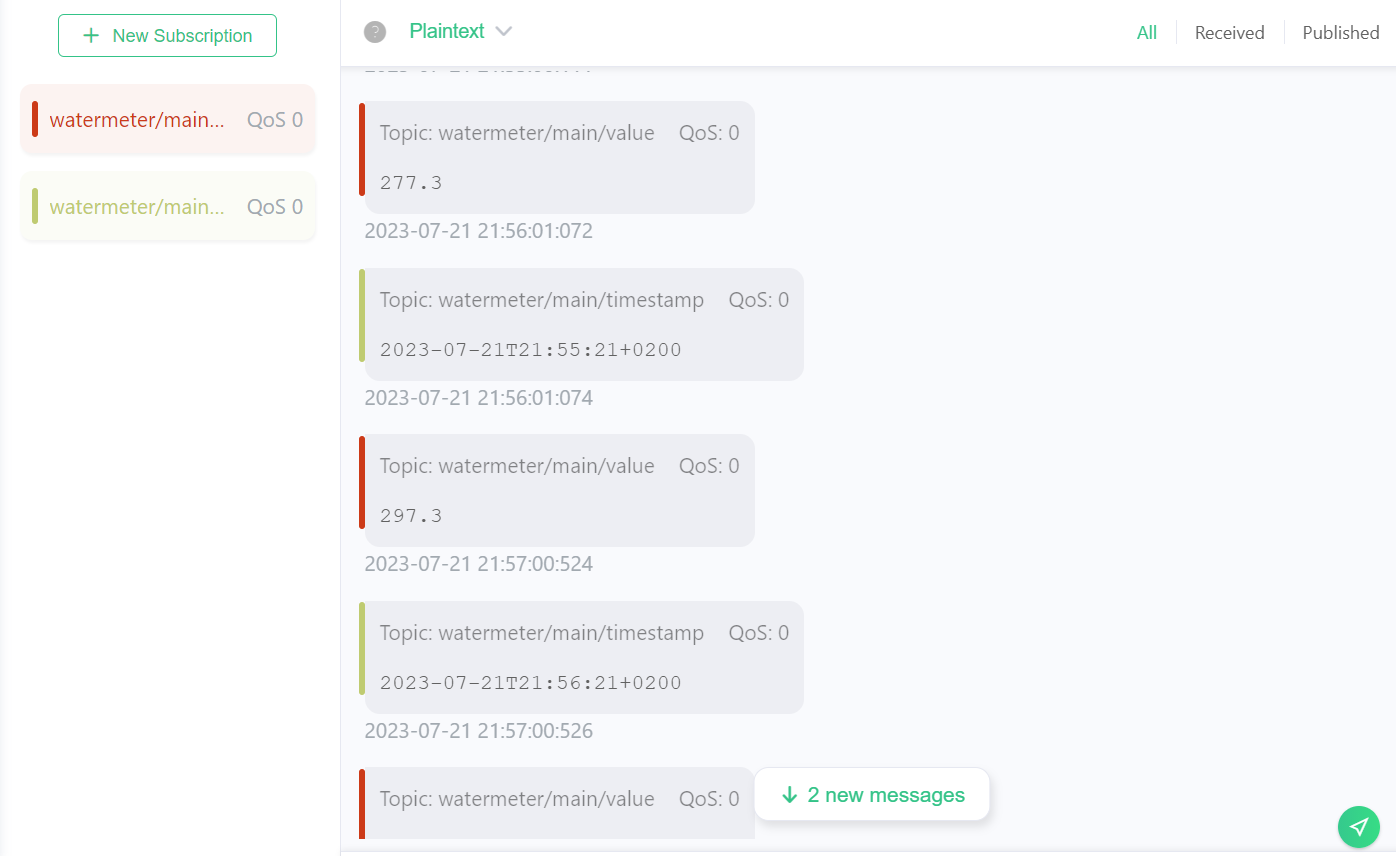Expand the chevron next to Plaintext
Screen dimensions: 1396x856
pos(504,32)
